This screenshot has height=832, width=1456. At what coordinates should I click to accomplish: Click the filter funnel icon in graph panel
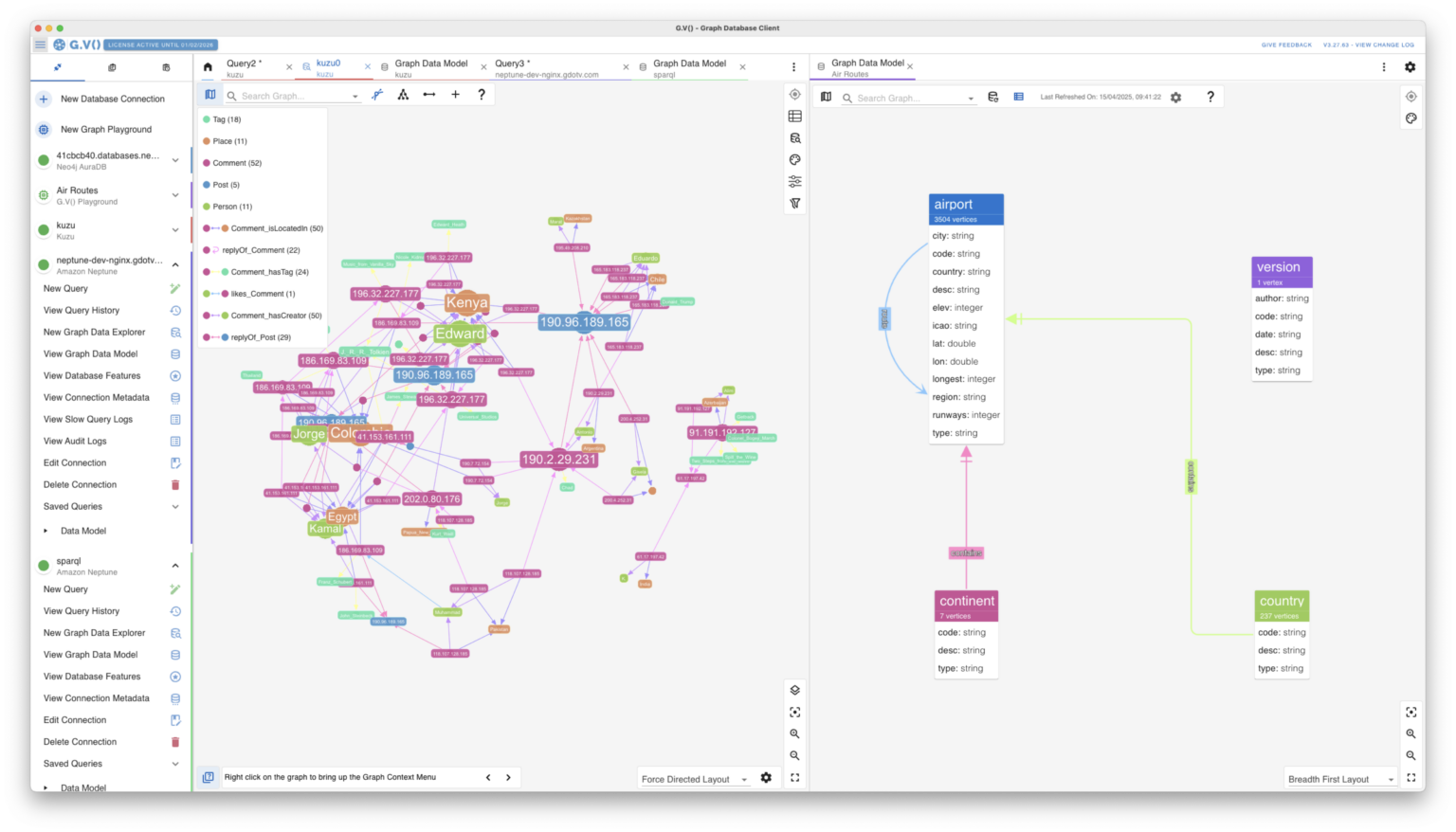pos(794,204)
